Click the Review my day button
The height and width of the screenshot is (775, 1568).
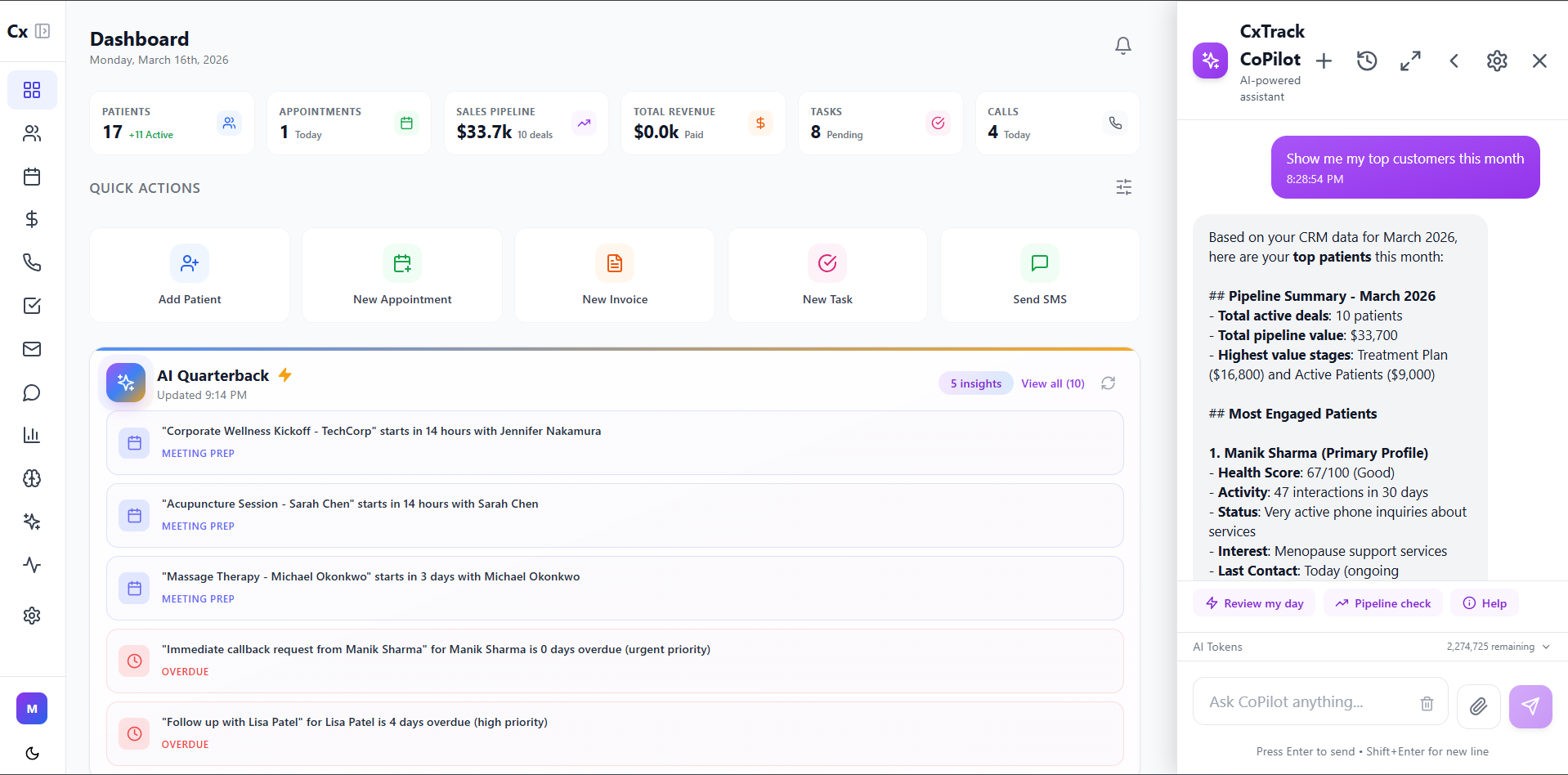click(1253, 603)
